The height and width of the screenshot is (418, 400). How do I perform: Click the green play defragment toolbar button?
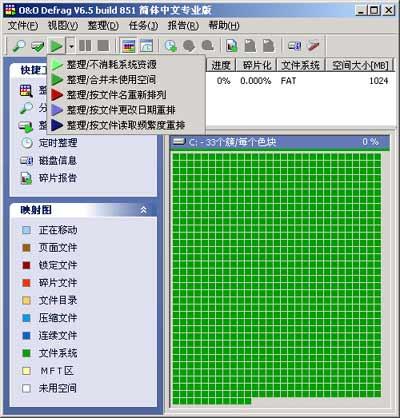tap(56, 46)
